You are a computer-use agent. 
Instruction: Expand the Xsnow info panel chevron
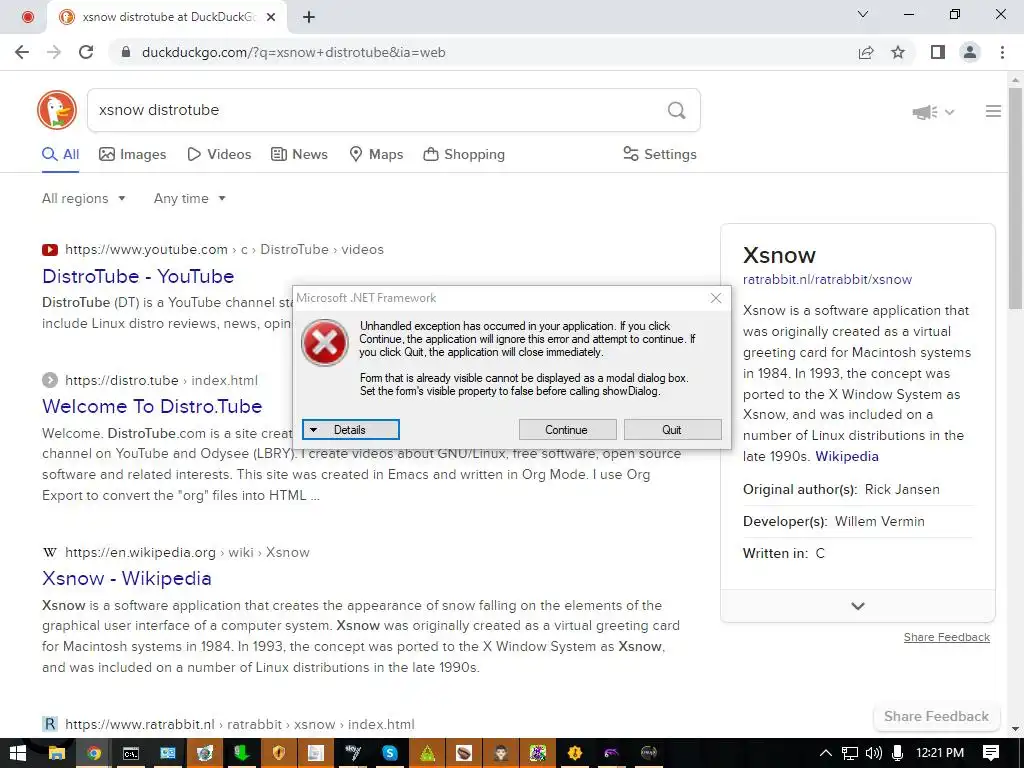[x=857, y=606]
